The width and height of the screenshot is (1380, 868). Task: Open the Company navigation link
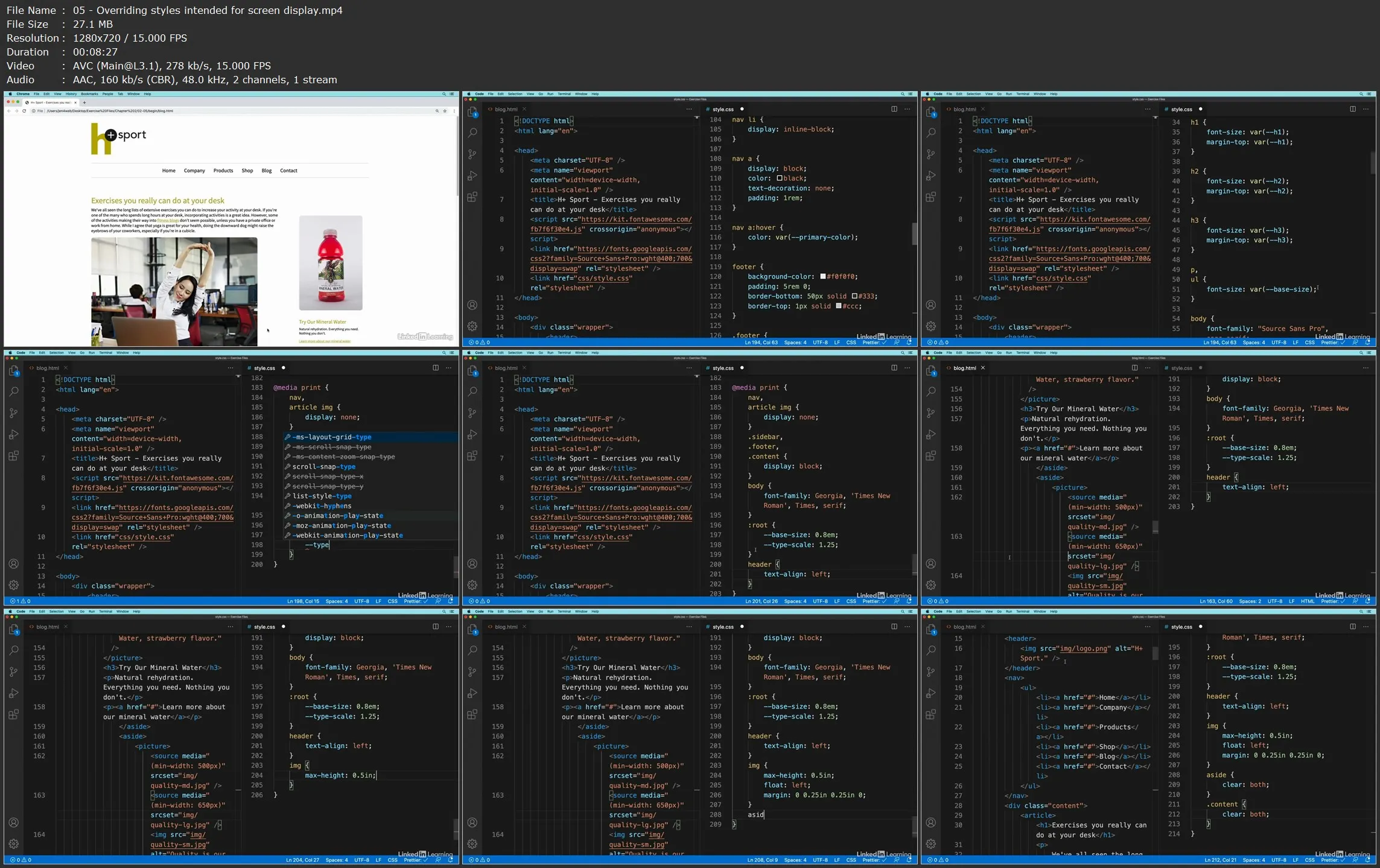pyautogui.click(x=194, y=171)
